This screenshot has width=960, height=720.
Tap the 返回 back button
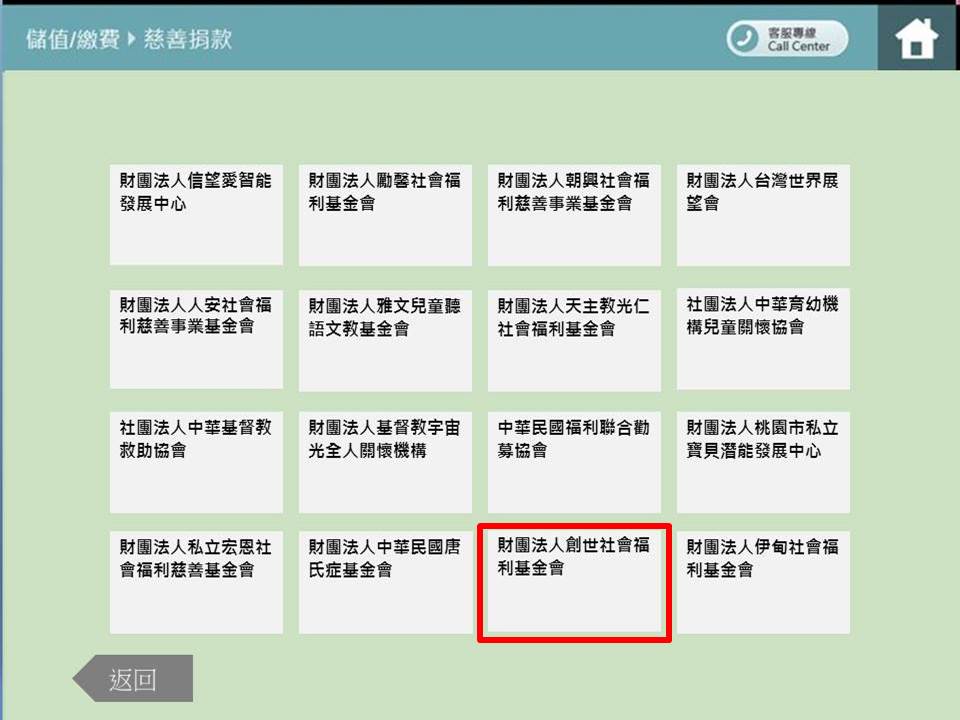click(133, 678)
